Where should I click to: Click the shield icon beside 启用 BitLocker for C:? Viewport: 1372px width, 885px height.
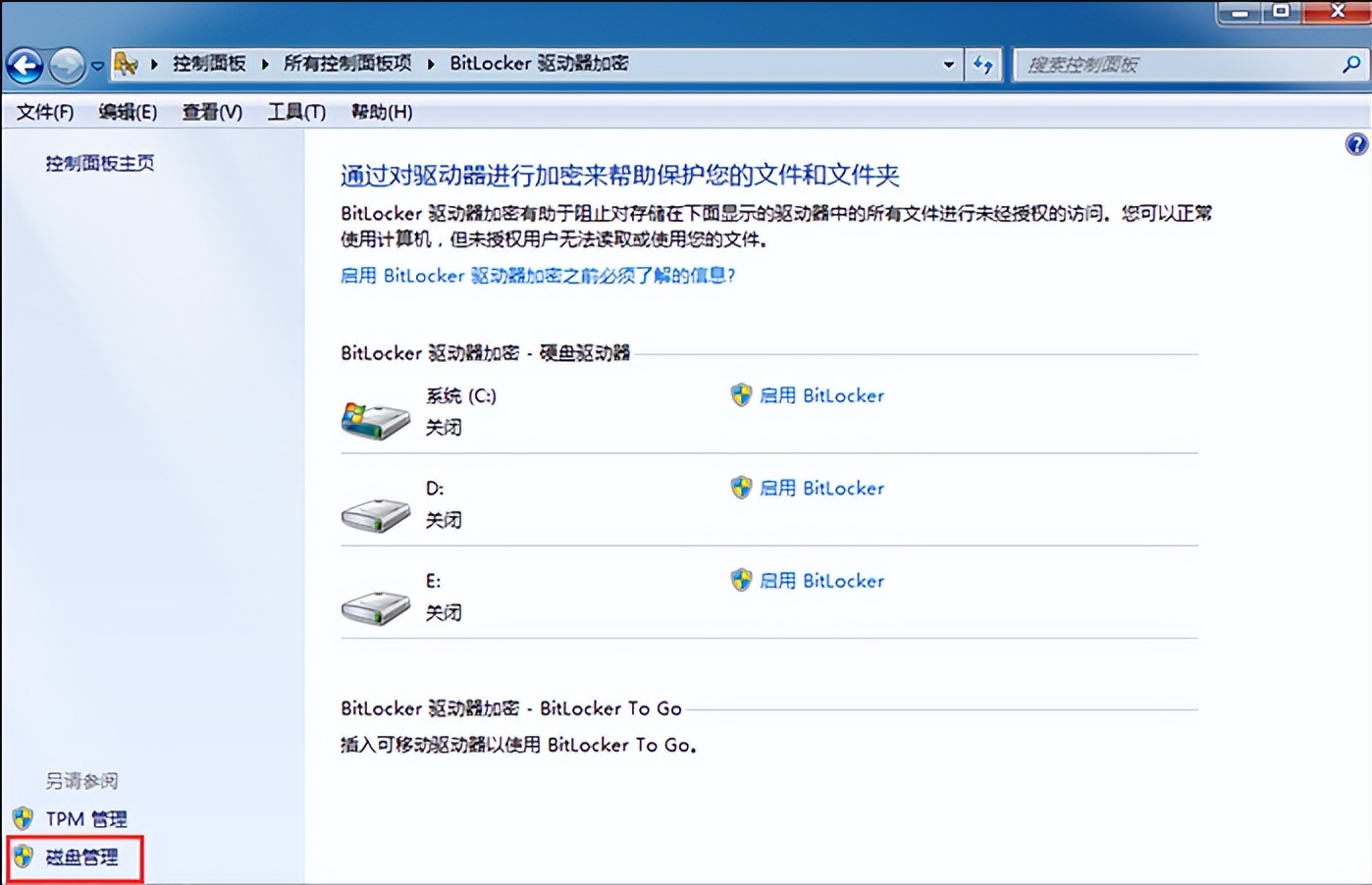(741, 395)
